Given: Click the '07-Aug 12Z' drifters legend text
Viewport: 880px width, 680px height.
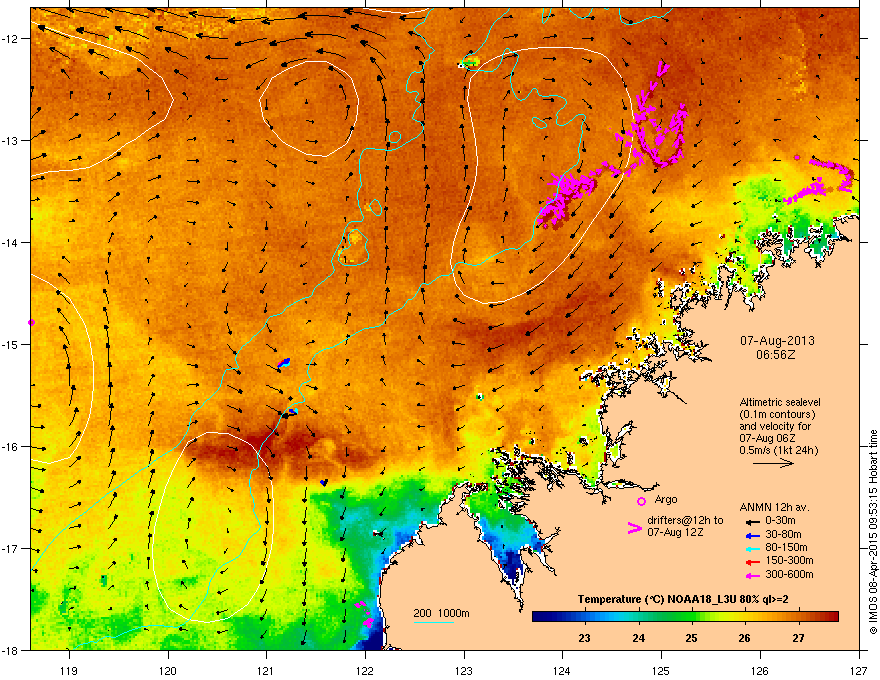Looking at the screenshot, I should point(675,532).
